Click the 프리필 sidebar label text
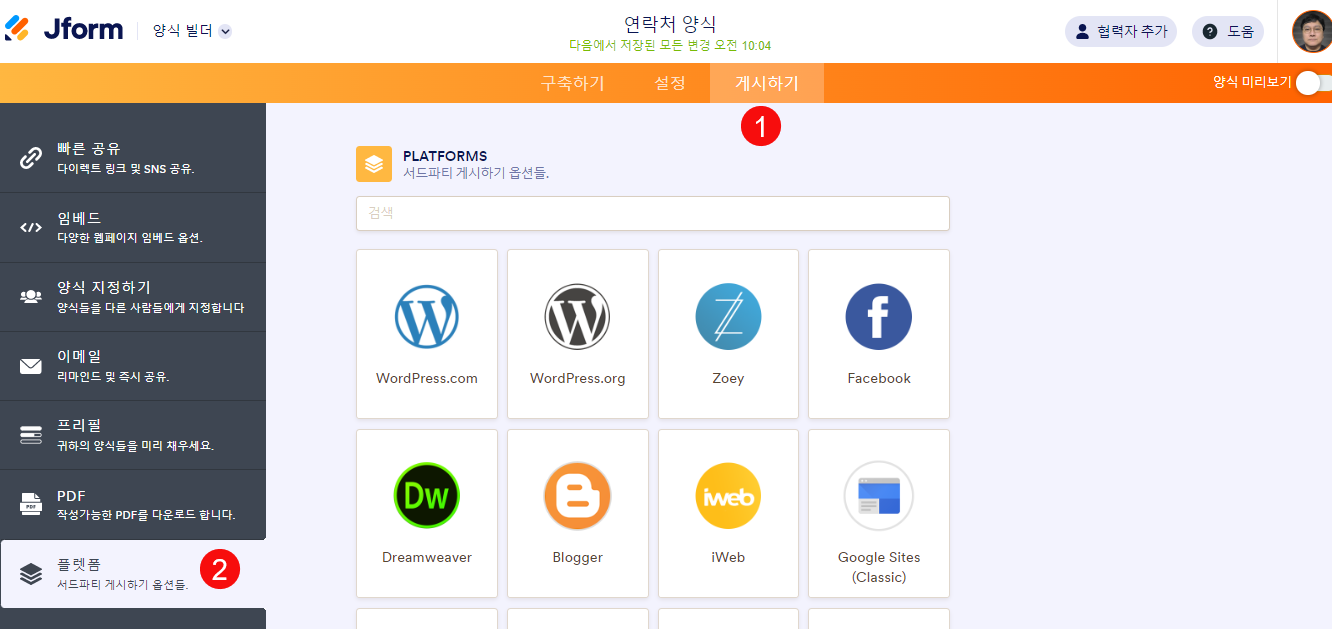Screen dimensions: 1332x629 [79, 425]
